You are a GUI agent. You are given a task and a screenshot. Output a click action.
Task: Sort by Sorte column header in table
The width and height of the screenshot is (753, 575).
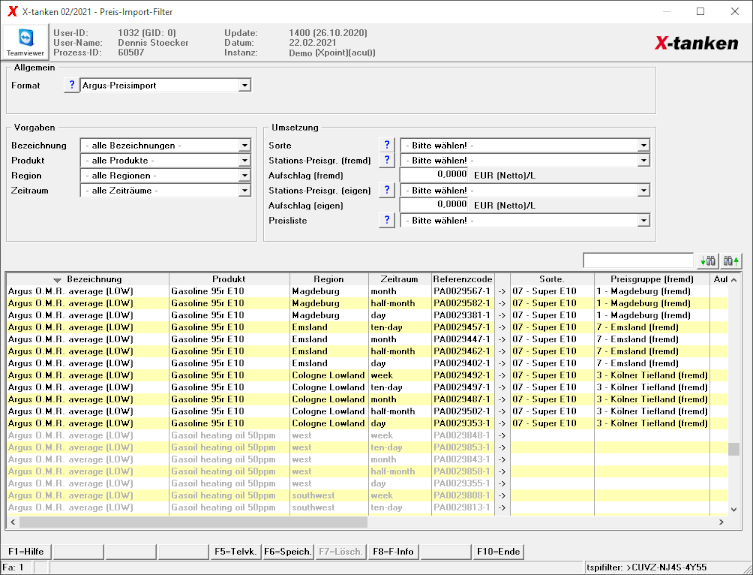pos(552,279)
